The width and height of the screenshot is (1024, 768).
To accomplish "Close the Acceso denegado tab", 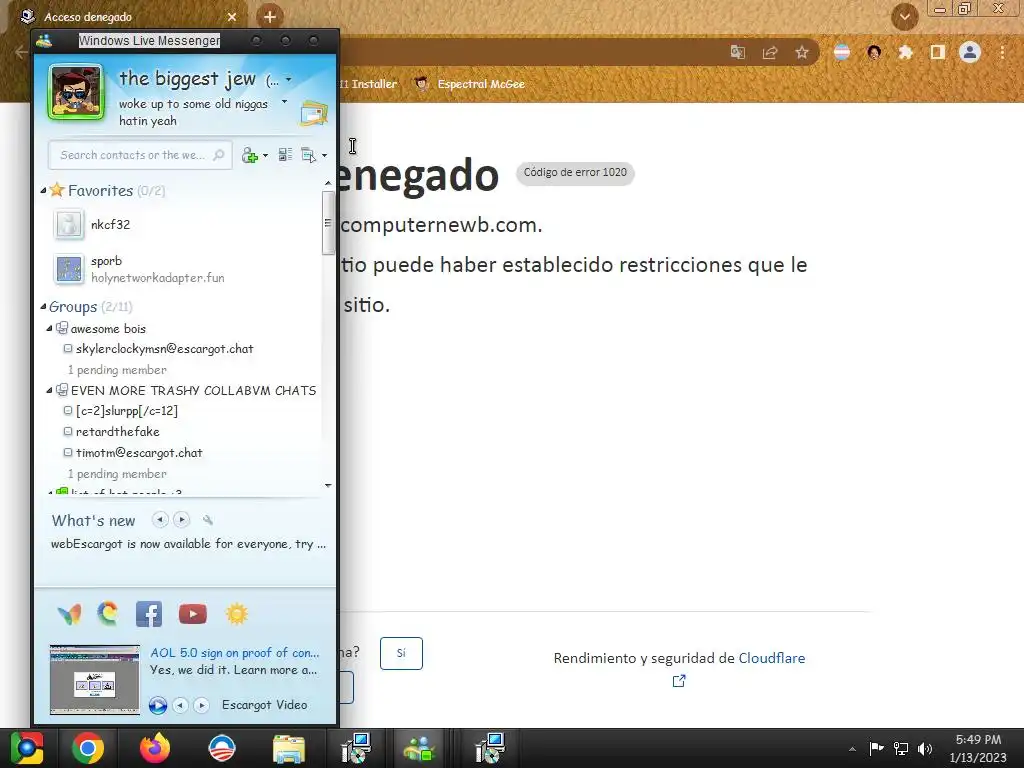I will point(232,17).
